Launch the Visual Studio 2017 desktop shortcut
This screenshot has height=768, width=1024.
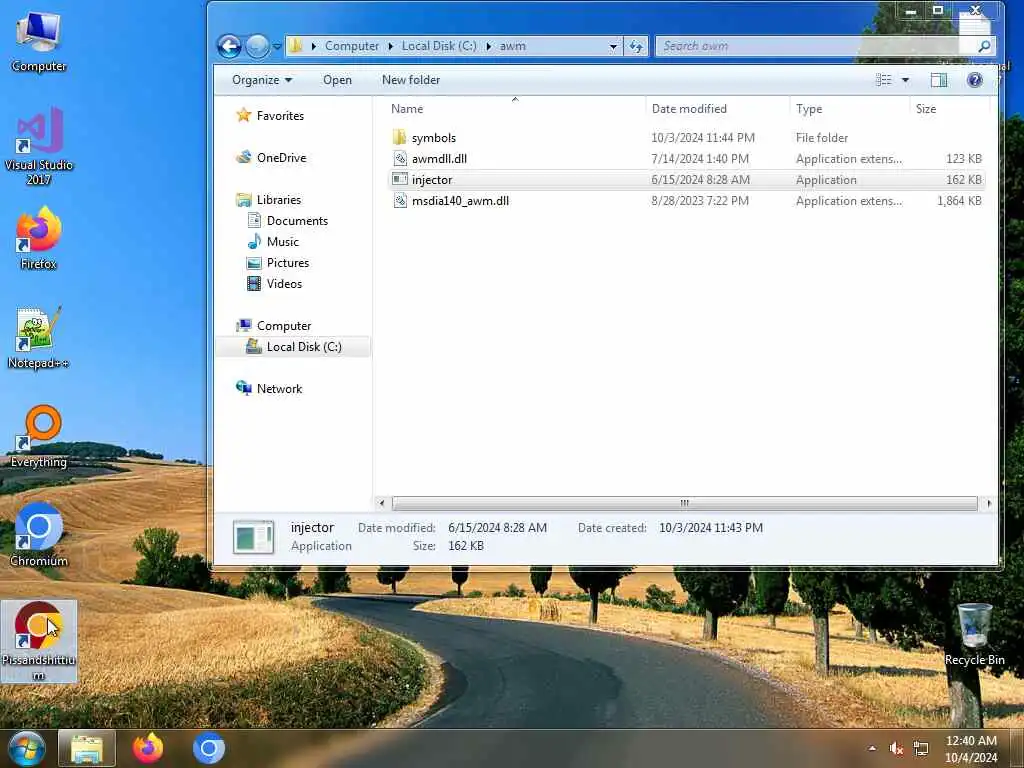click(x=39, y=146)
